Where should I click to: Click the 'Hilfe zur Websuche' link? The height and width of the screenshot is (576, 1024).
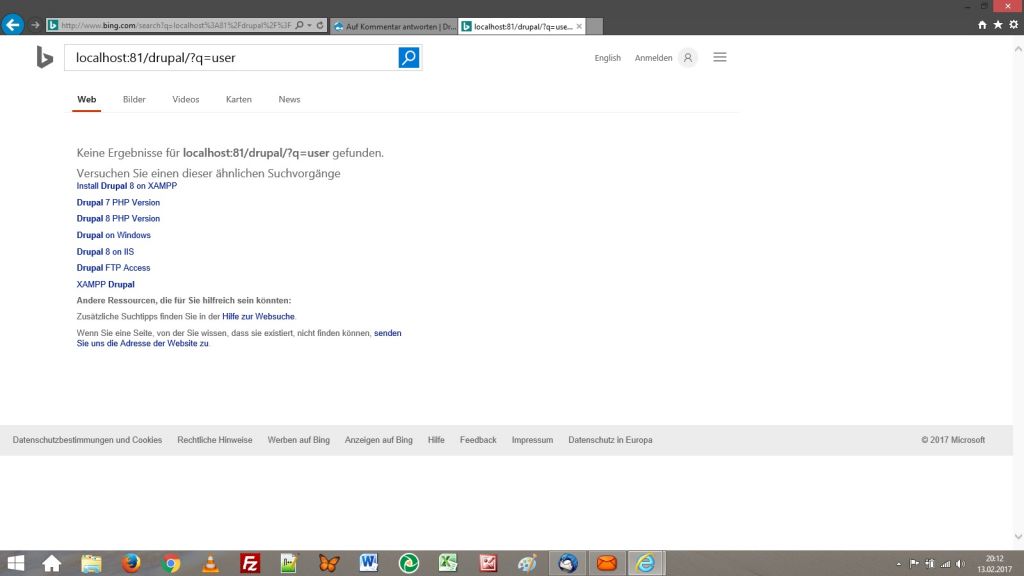pos(258,316)
